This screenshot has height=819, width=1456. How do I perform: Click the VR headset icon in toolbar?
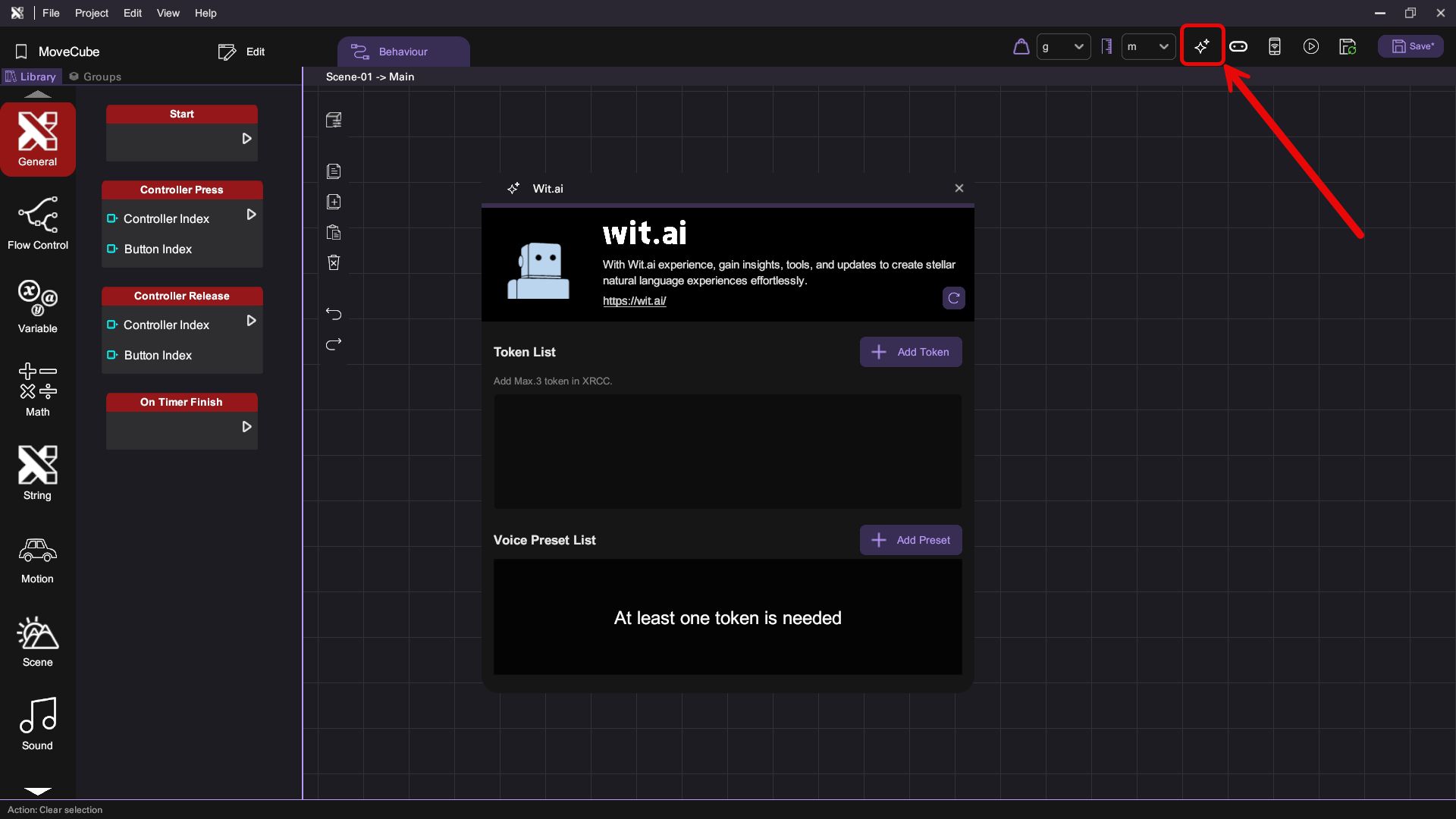click(x=1238, y=46)
